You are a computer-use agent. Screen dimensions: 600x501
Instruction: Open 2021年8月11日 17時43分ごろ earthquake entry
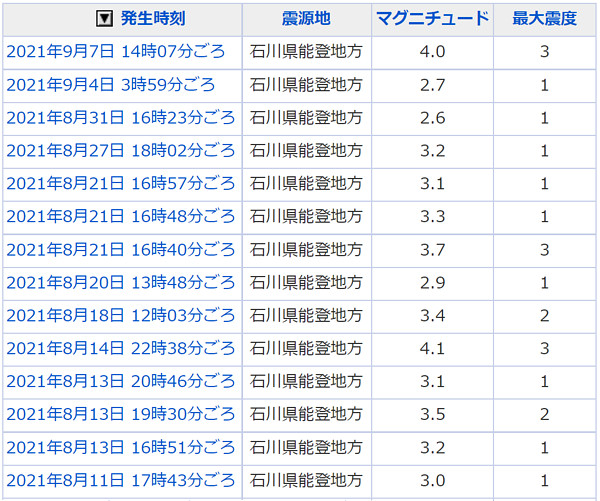pyautogui.click(x=121, y=481)
